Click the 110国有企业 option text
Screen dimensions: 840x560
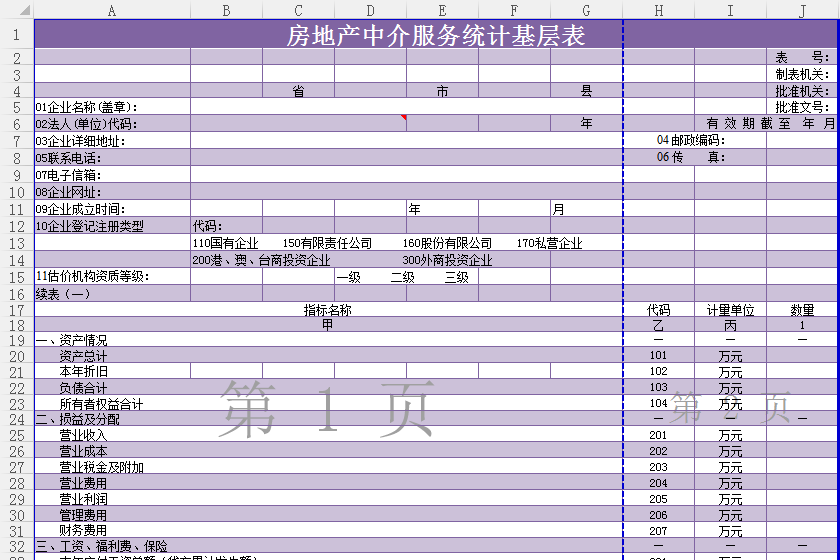tap(225, 243)
